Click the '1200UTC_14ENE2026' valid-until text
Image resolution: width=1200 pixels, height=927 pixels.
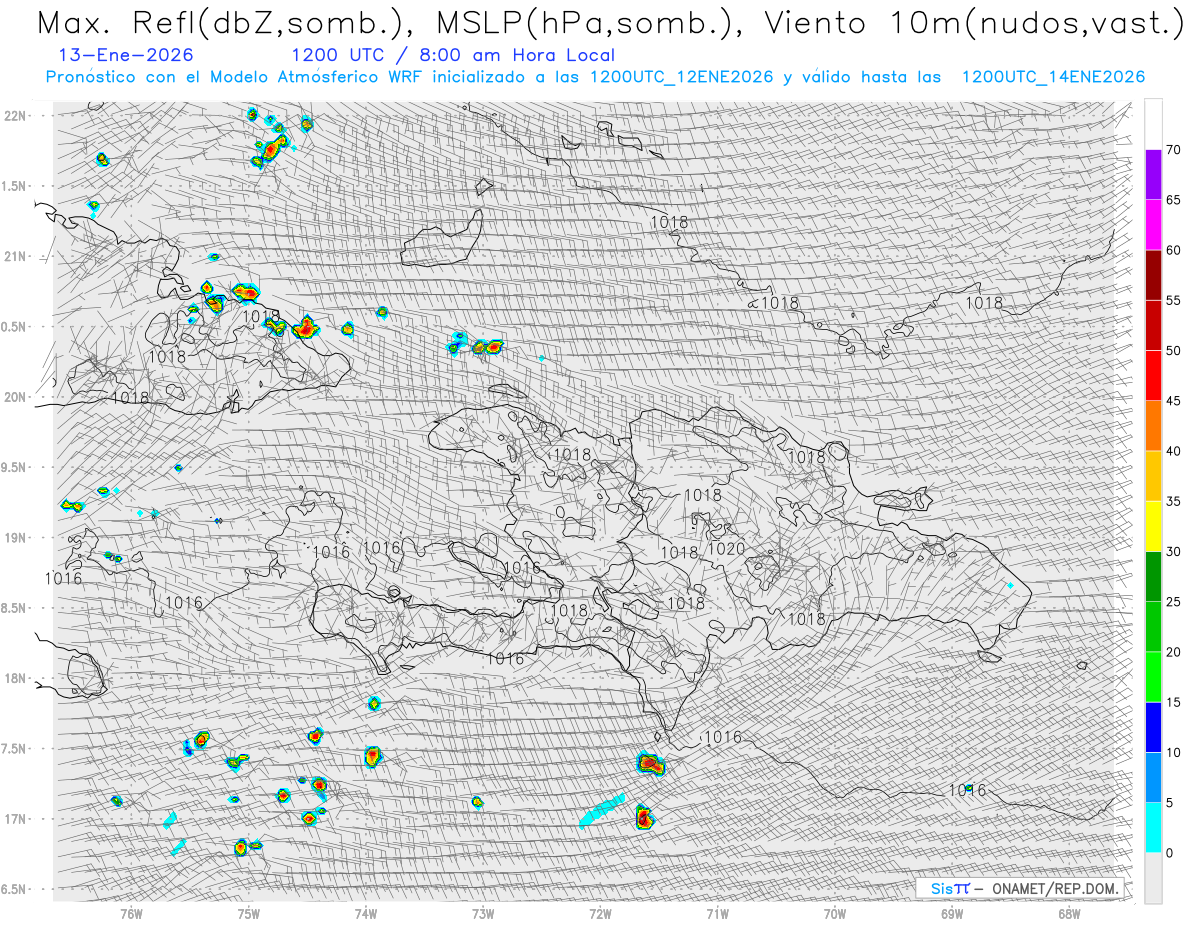click(x=1053, y=77)
